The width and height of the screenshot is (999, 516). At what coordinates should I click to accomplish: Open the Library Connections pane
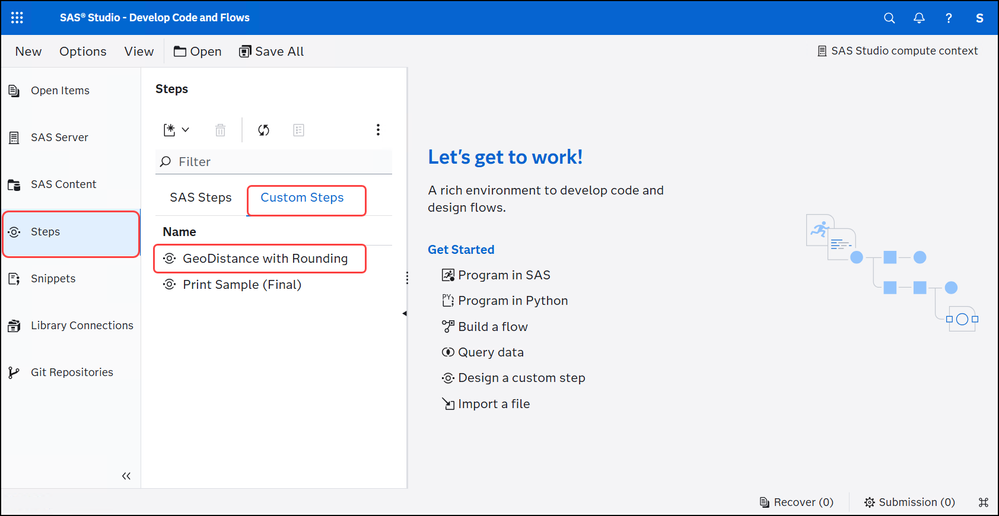pos(70,326)
